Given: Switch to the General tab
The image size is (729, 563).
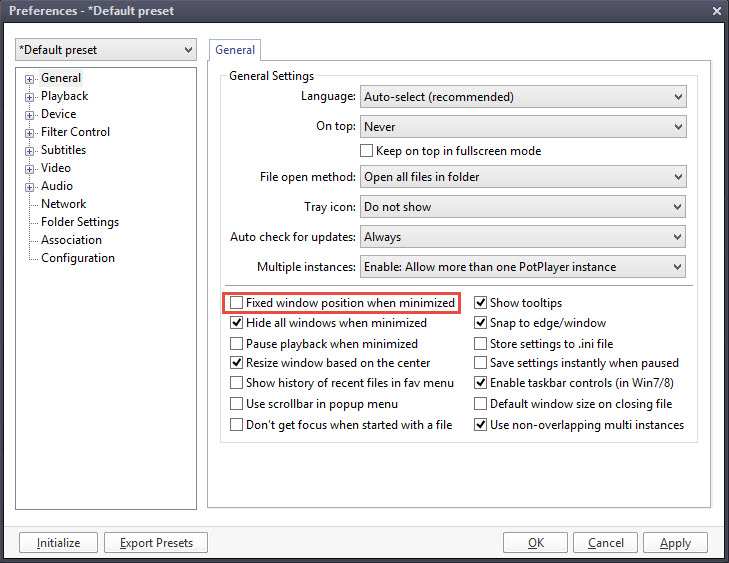Looking at the screenshot, I should click(x=235, y=49).
